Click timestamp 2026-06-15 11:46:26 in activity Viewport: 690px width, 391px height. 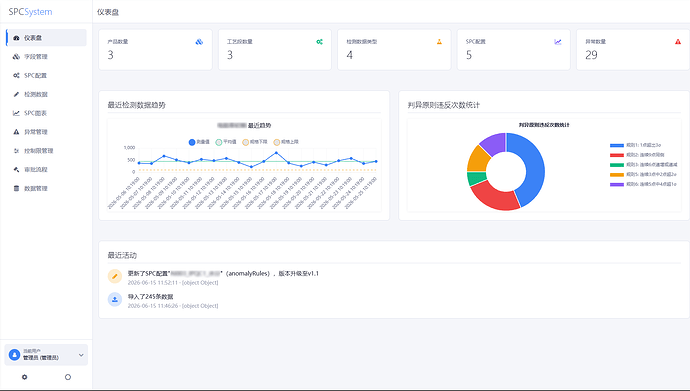[x=153, y=306]
